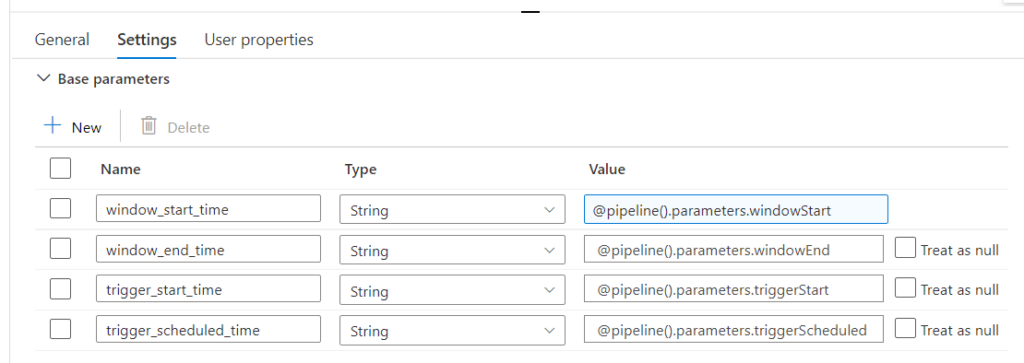Open the User properties tab
Viewport: 1024px width, 363px height.
tap(259, 40)
